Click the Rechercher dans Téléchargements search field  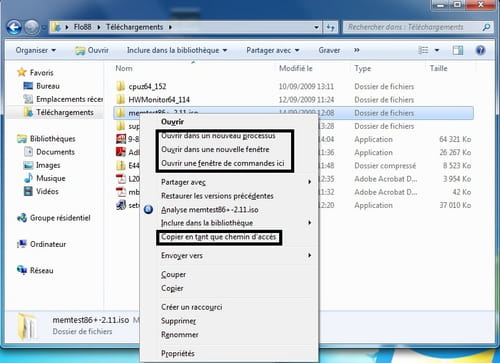(413, 27)
